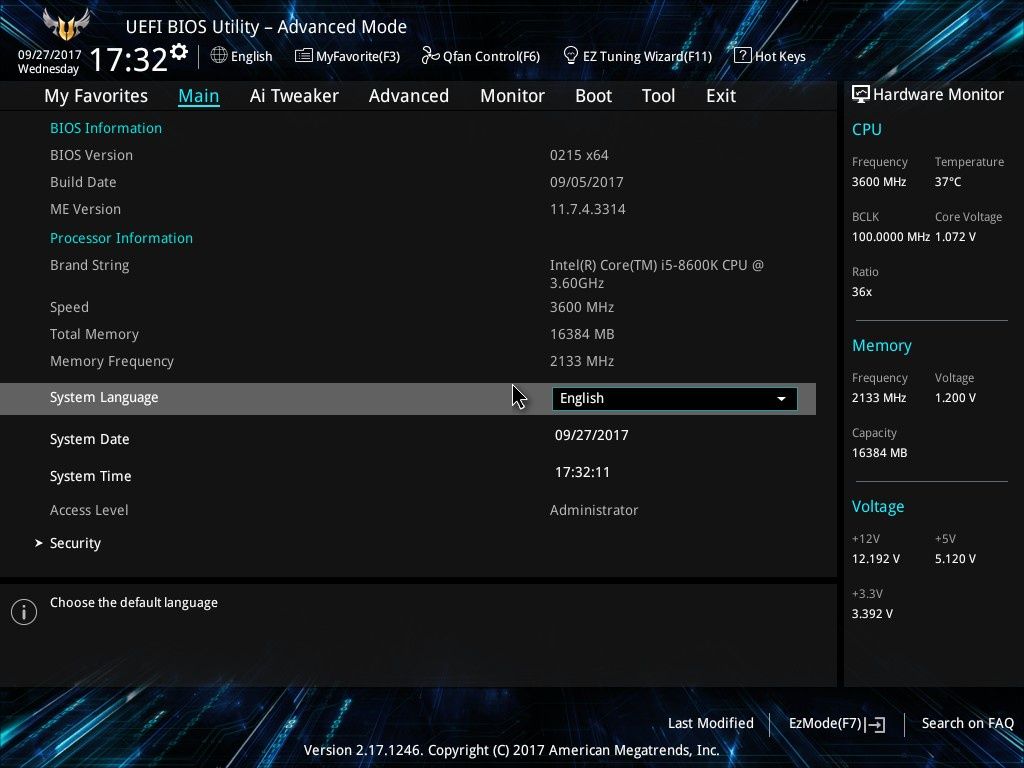The image size is (1024, 768).
Task: Select the Main tab
Action: 199,96
